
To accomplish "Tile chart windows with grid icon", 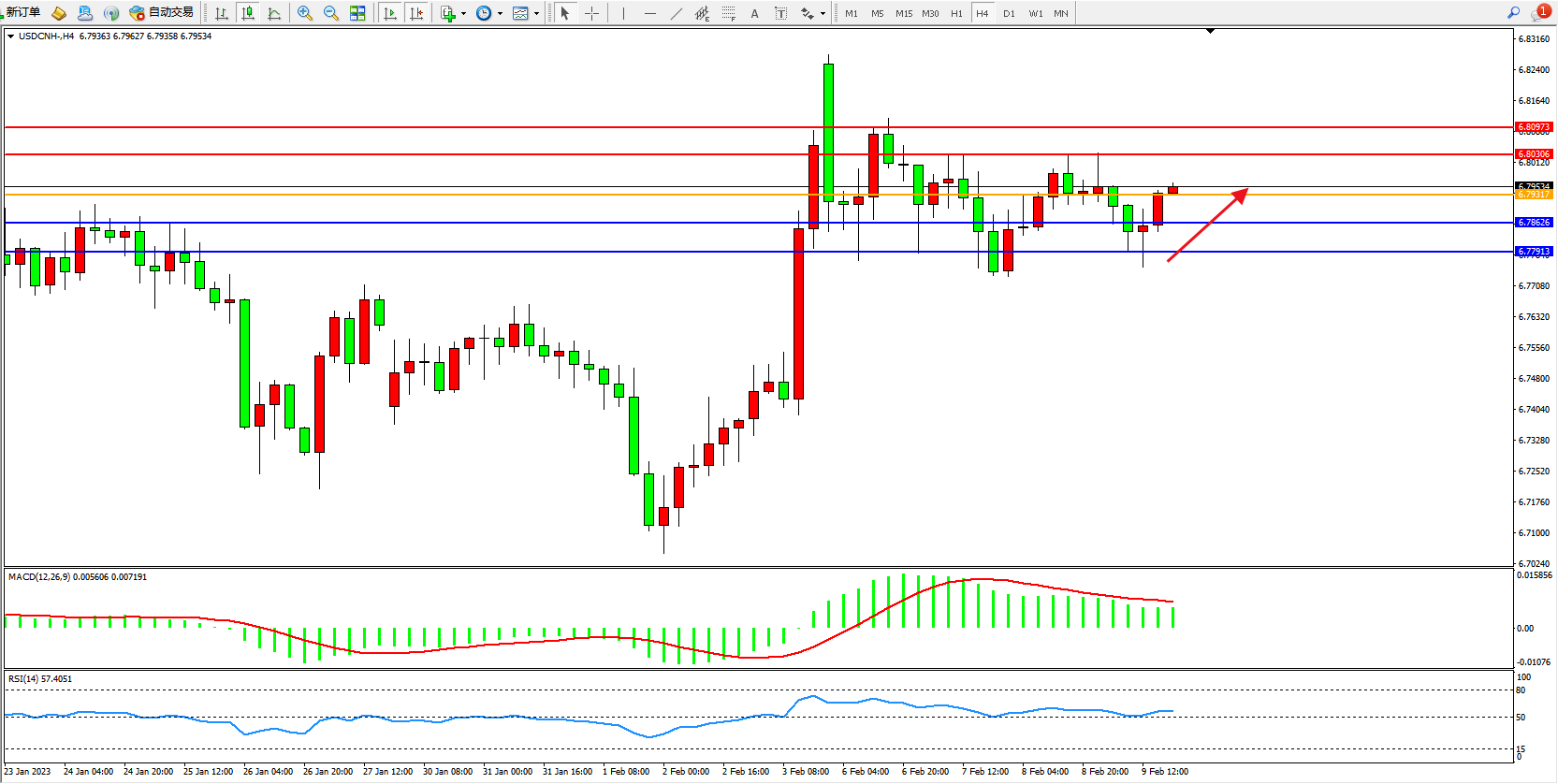I will (357, 13).
